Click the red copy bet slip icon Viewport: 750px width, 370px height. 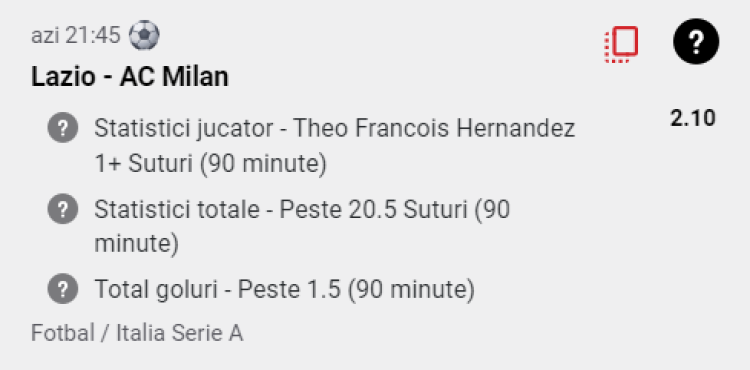621,44
